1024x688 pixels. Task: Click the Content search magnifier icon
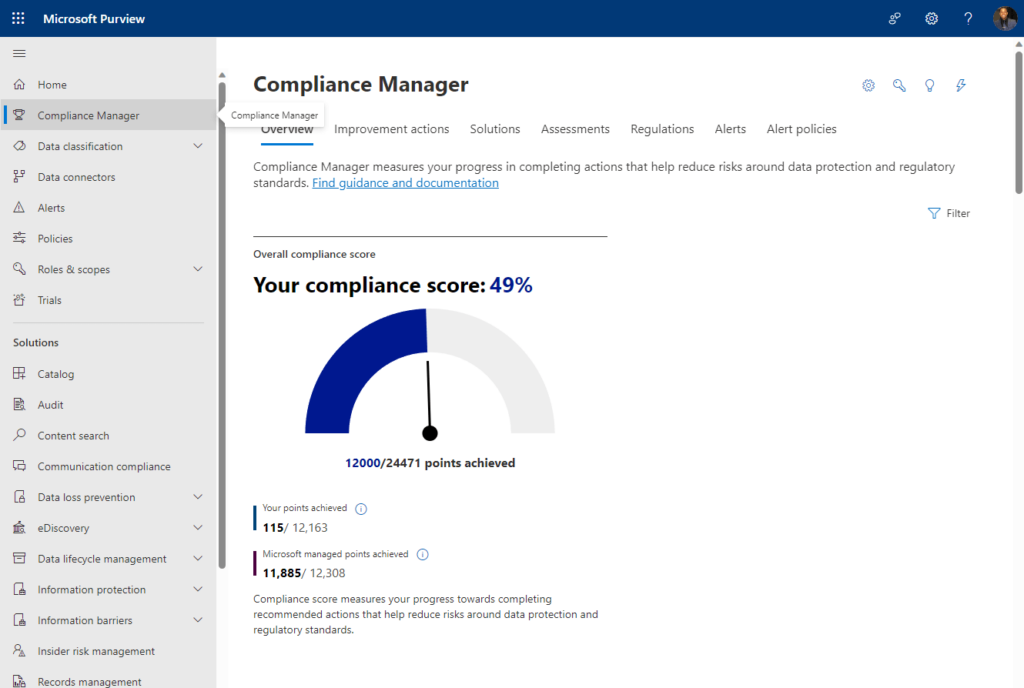click(20, 435)
